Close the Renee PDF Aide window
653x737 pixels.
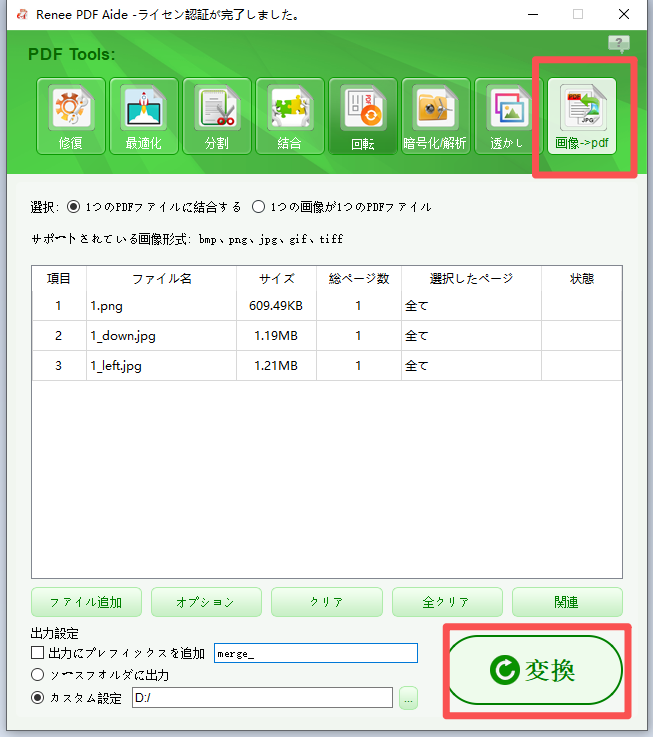(x=624, y=15)
